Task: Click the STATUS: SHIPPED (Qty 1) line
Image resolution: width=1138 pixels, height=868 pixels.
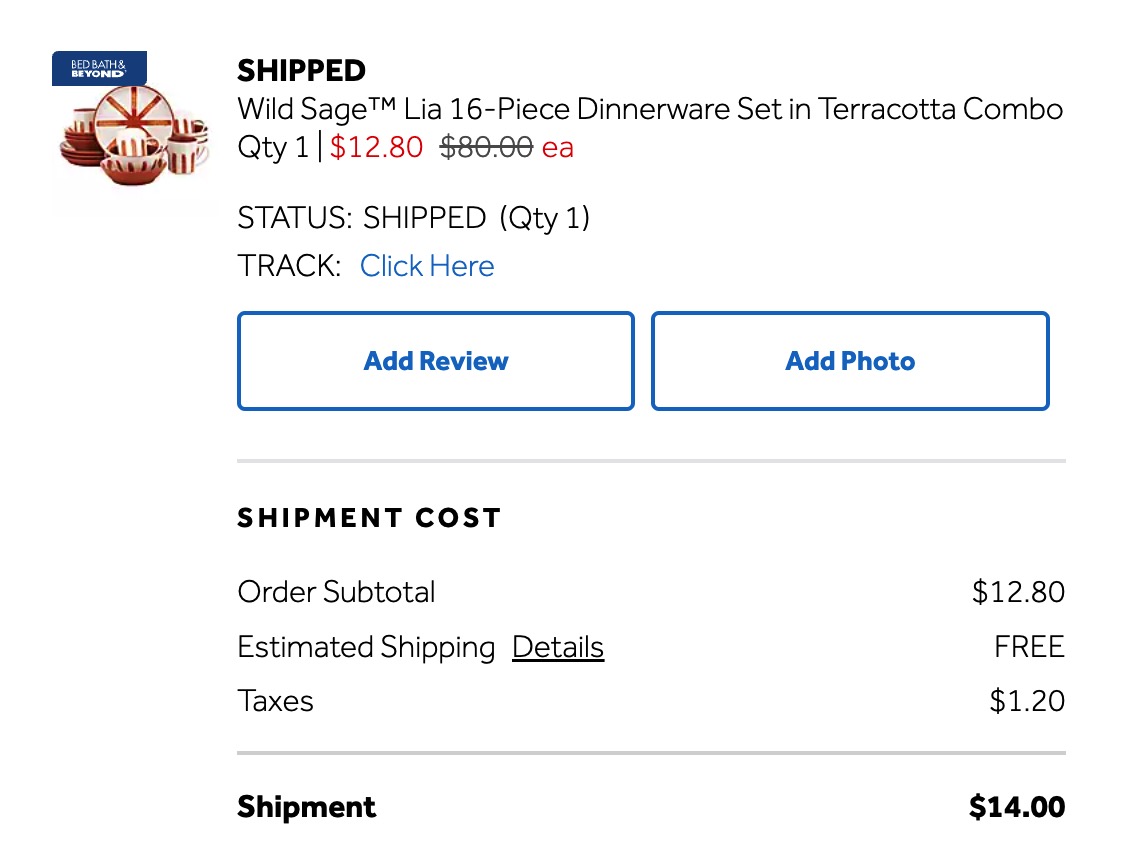Action: (x=413, y=217)
